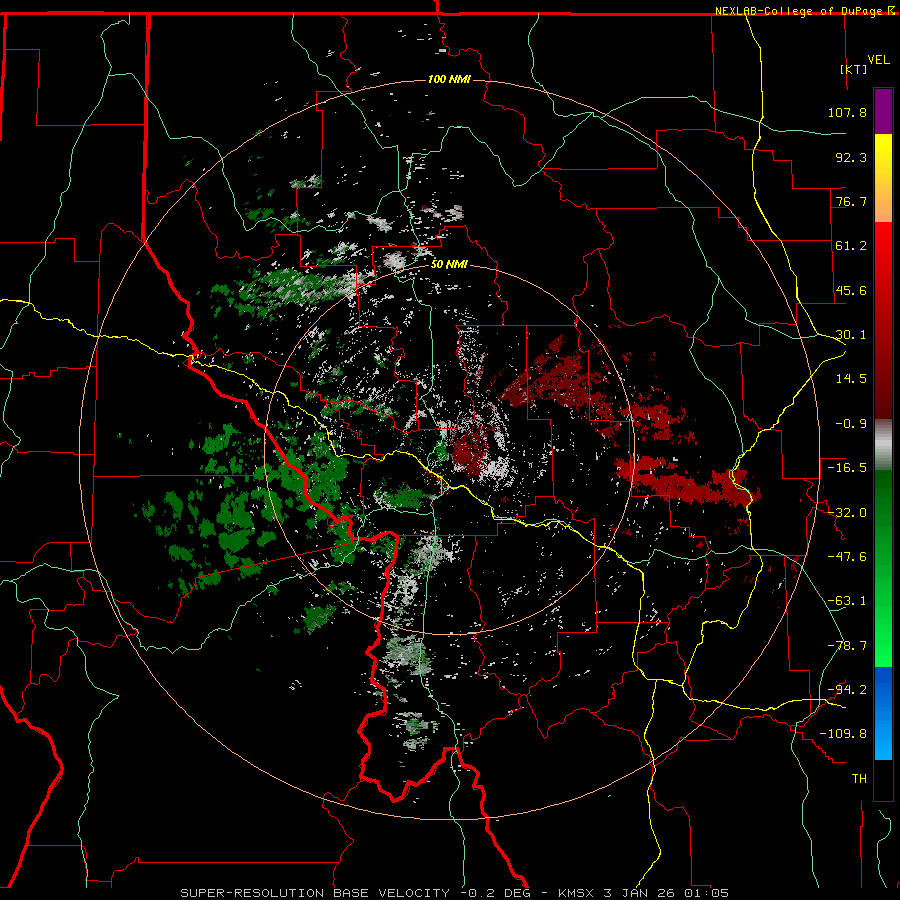Click the purple segment of velocity color bar

[x=883, y=111]
